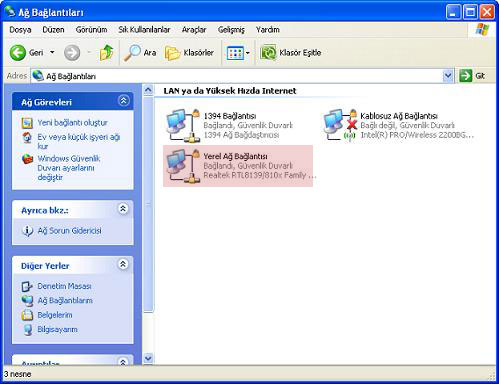Image resolution: width=499 pixels, height=384 pixels.
Task: Click the Bilgisayarım computer icon
Action: pos(28,330)
